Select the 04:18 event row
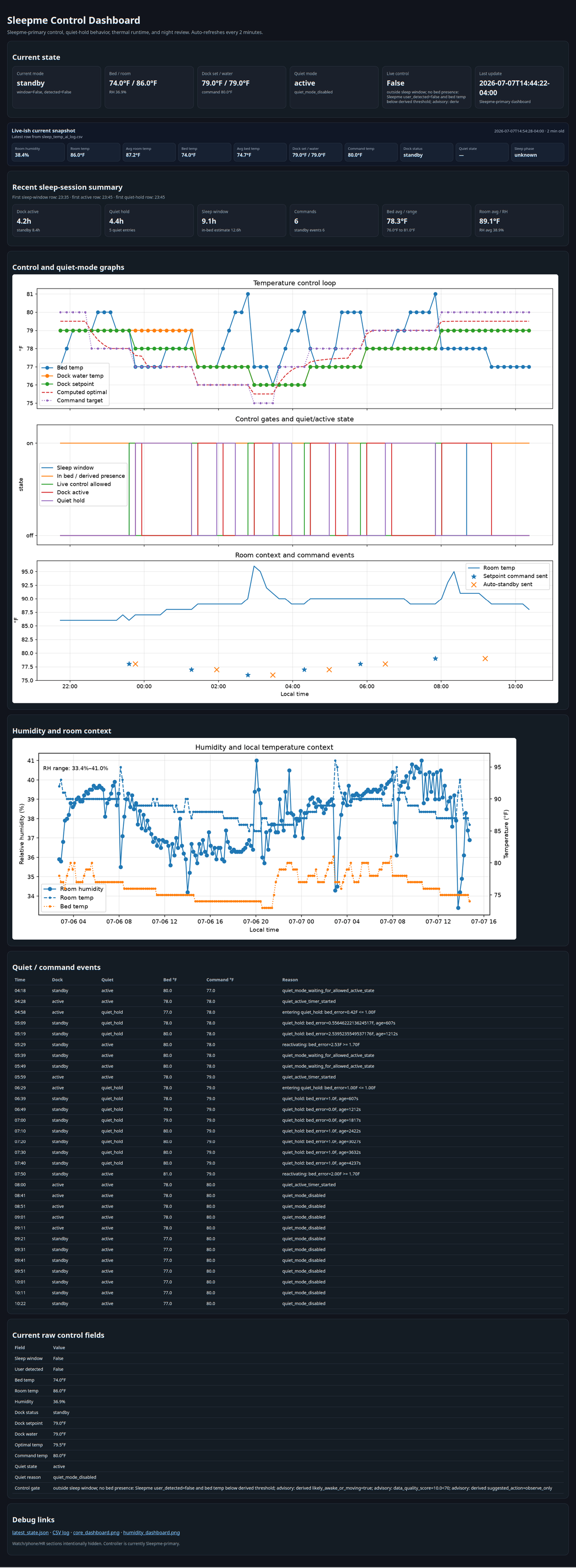This screenshot has width=576, height=1568. coord(288,991)
